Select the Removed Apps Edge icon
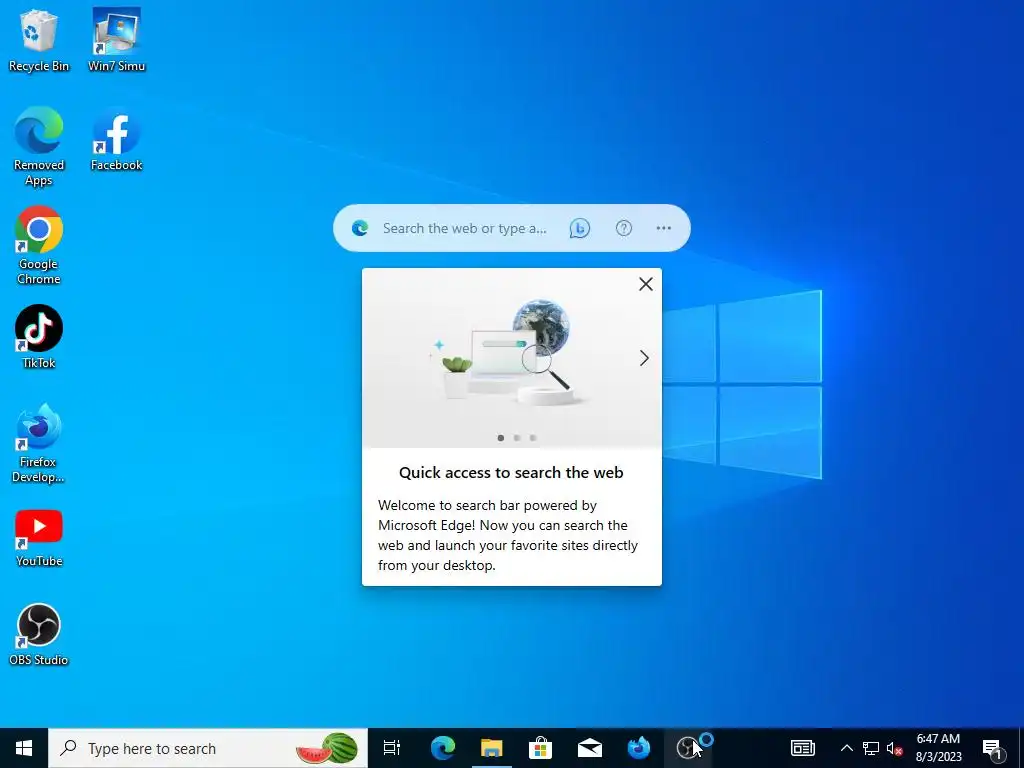Image resolution: width=1024 pixels, height=768 pixels. point(39,146)
